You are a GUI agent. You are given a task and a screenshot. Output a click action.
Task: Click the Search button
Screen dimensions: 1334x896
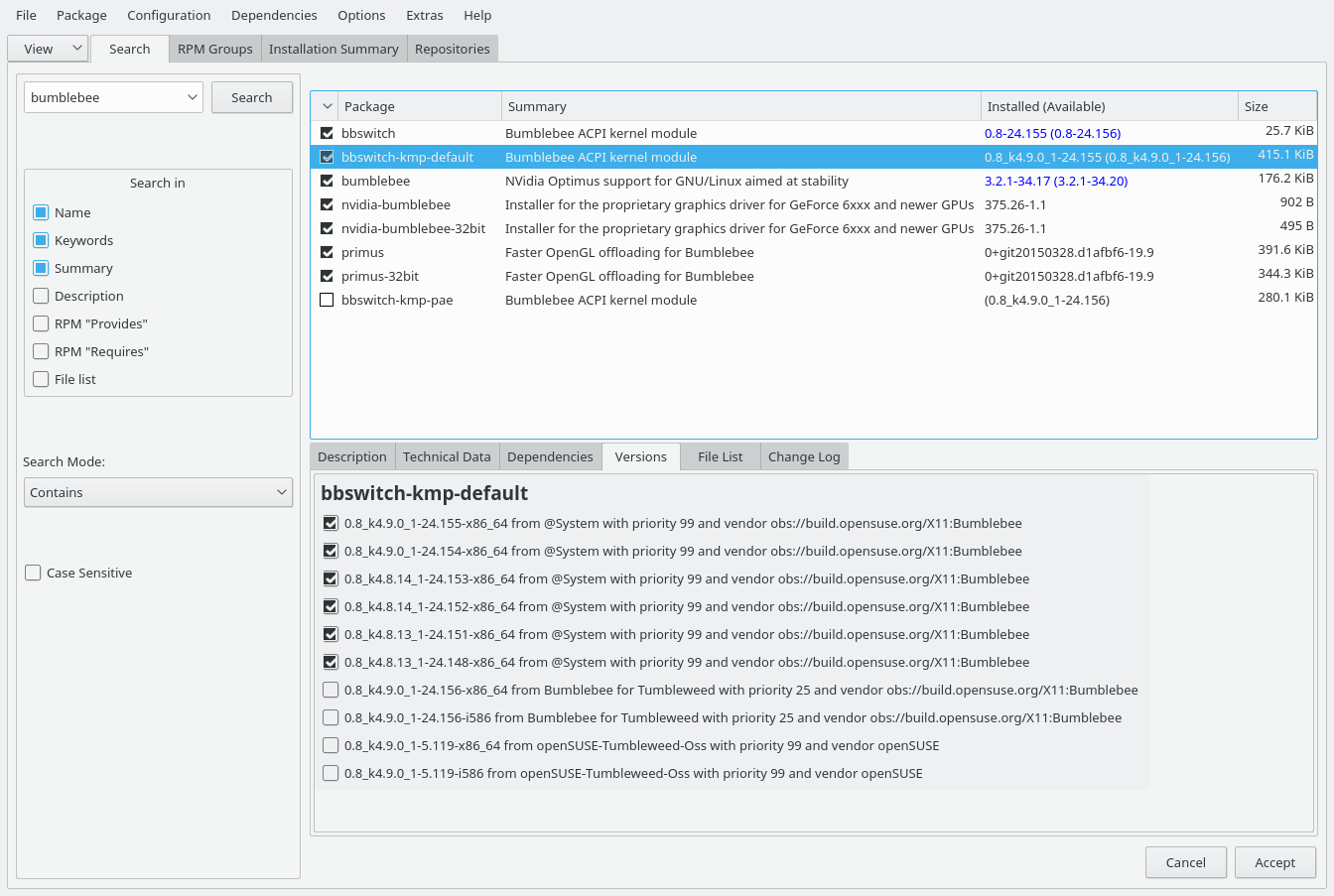(x=252, y=97)
